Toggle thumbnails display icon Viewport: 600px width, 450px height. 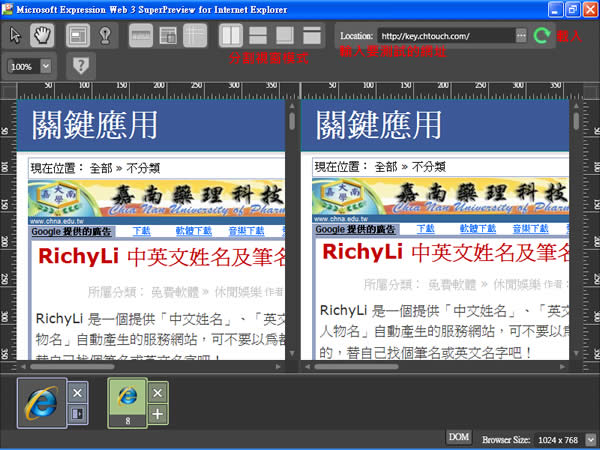(168, 35)
